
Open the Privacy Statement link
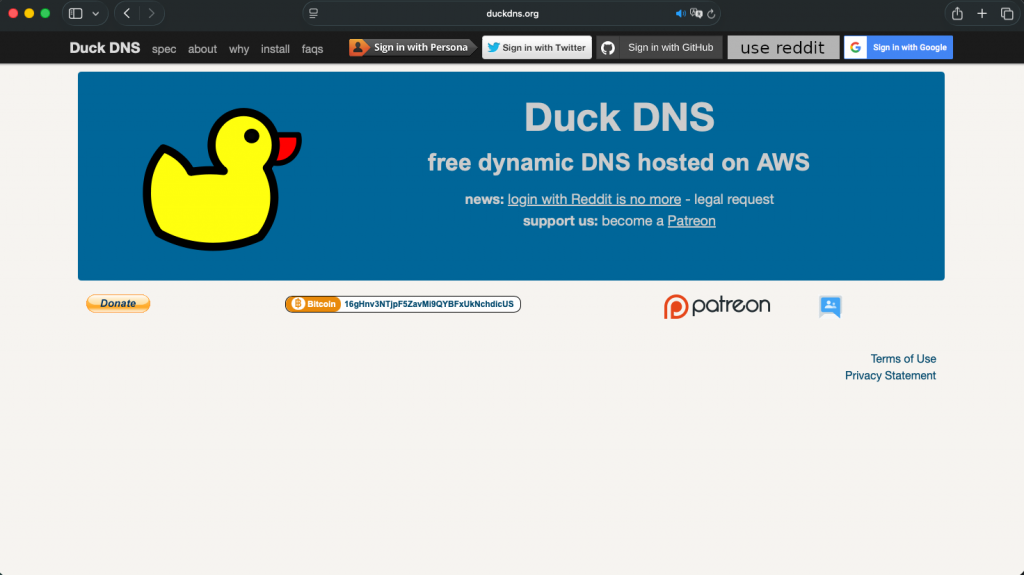890,376
